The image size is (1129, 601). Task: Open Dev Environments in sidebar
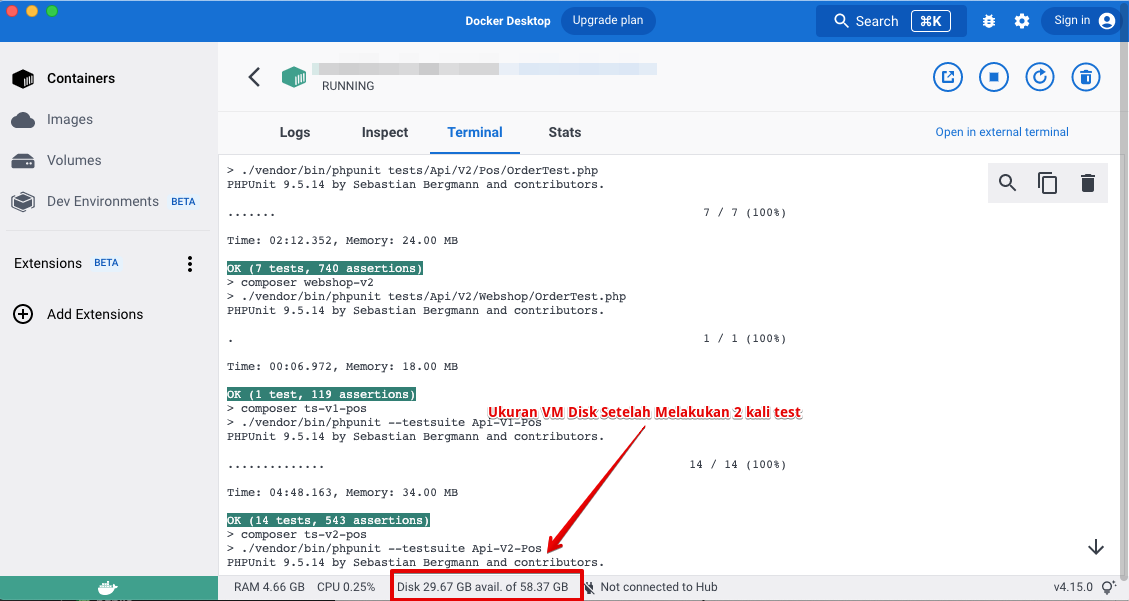pyautogui.click(x=103, y=202)
